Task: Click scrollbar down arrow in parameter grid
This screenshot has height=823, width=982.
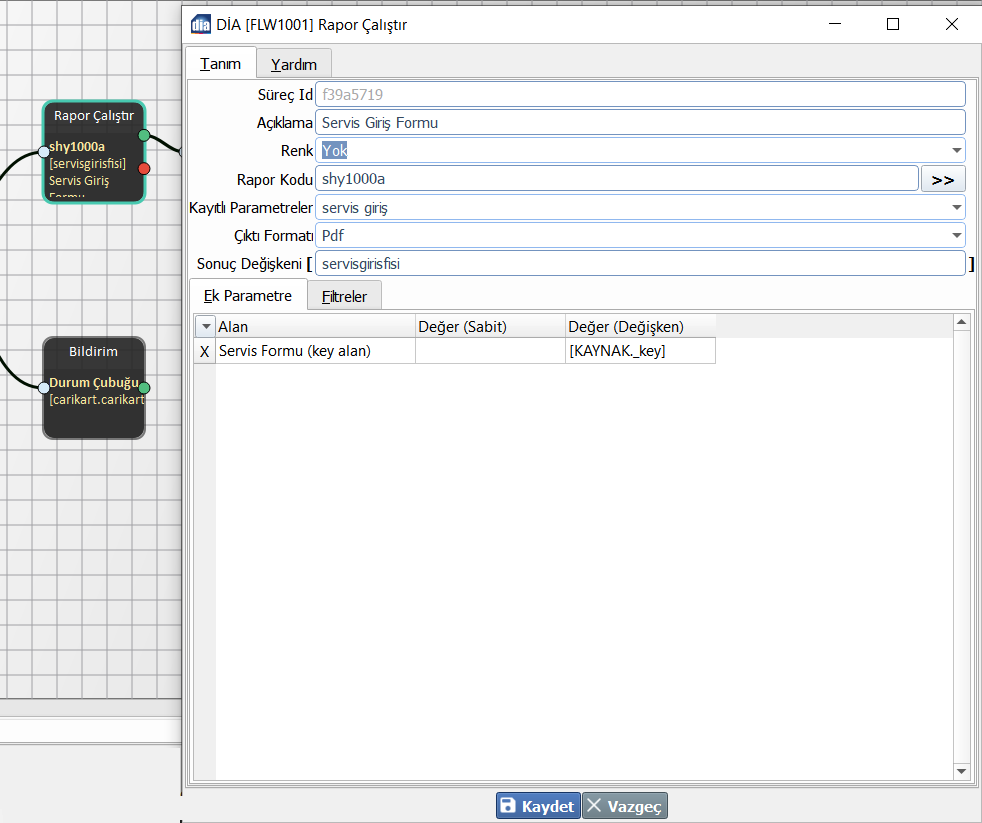Action: coord(962,771)
